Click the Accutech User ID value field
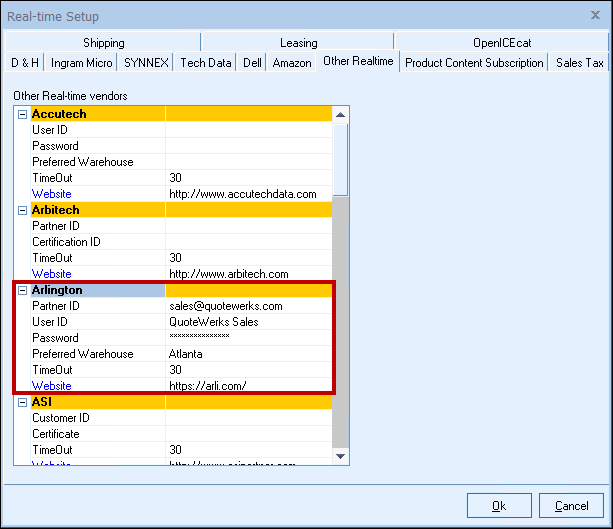Screen dimensions: 613x529 click(249, 130)
